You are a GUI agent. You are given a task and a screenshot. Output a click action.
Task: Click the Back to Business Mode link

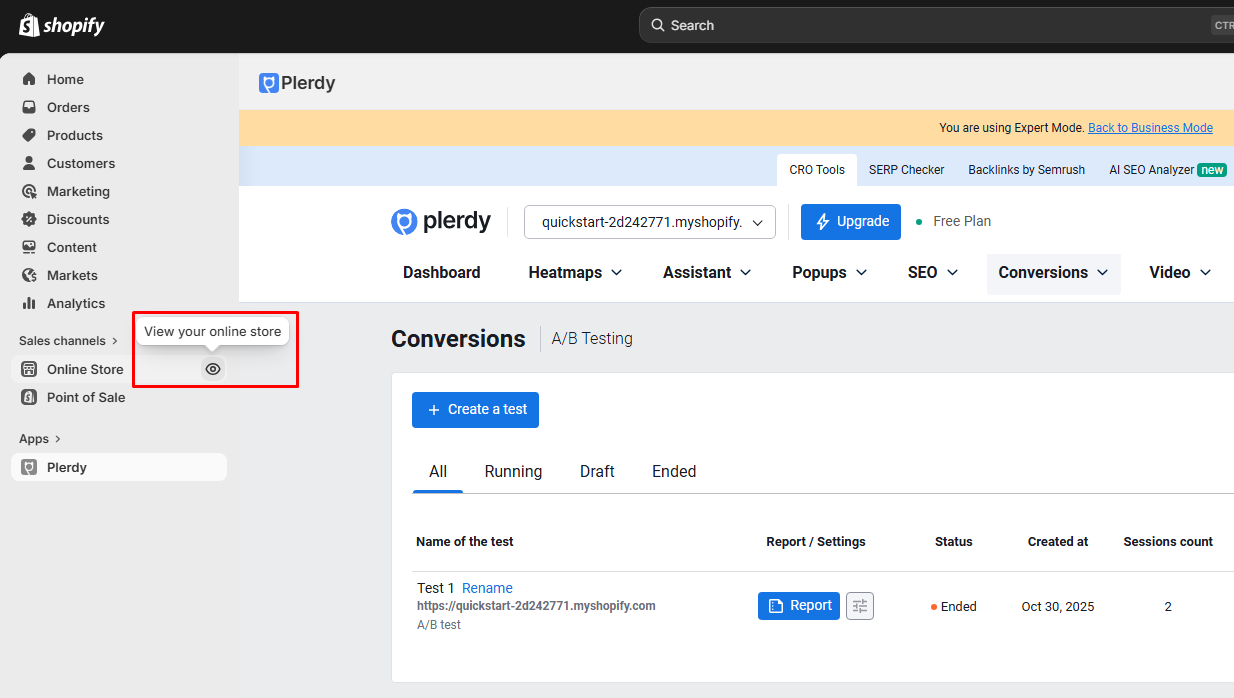click(1150, 128)
